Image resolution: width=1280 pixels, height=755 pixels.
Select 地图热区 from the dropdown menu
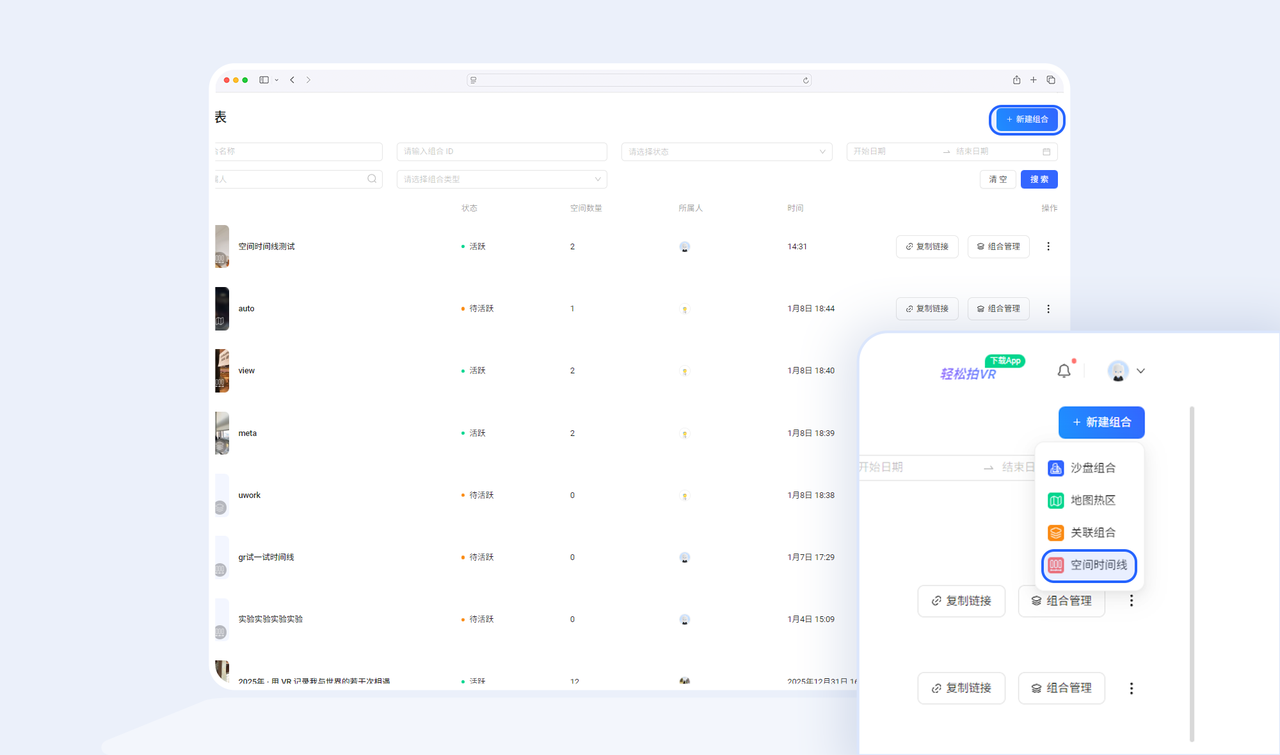coord(1092,500)
